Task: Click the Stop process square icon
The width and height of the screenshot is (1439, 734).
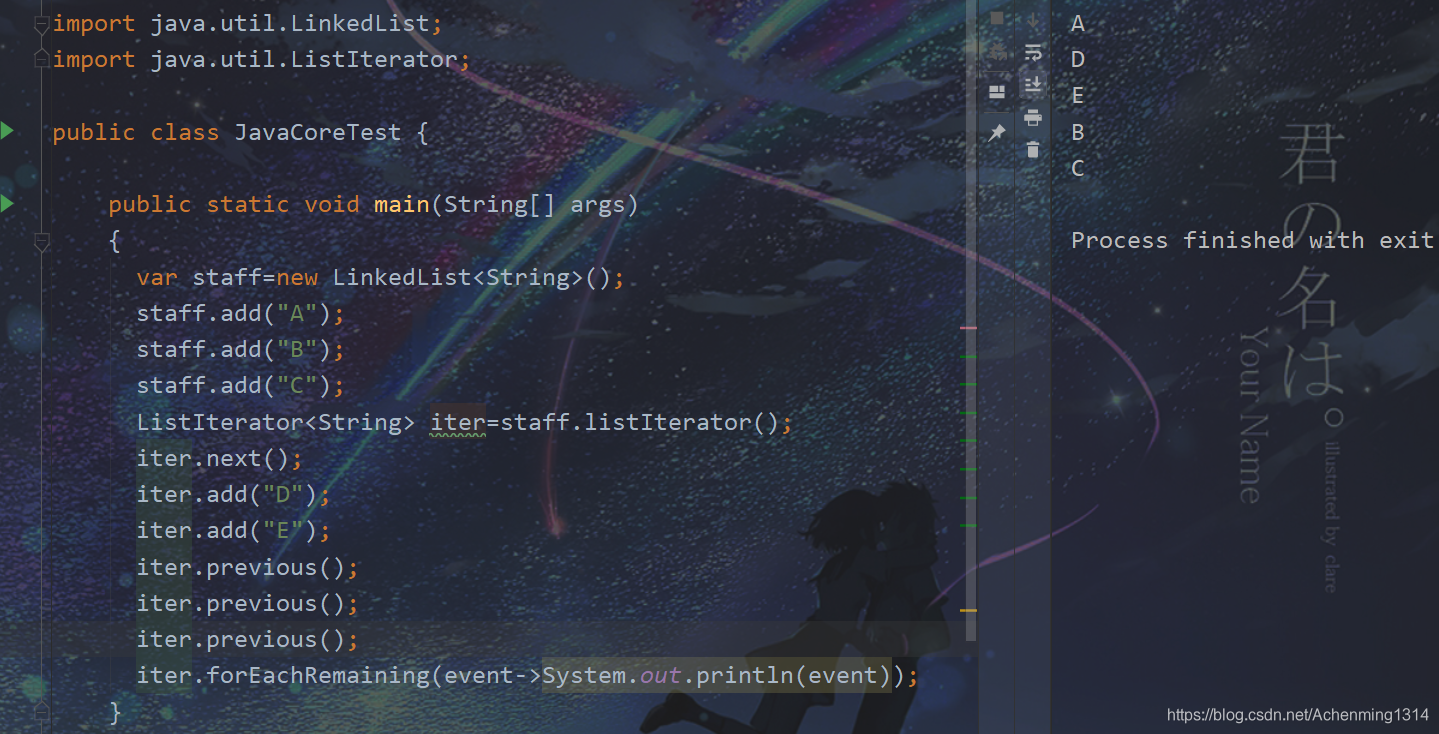Action: coord(997,19)
